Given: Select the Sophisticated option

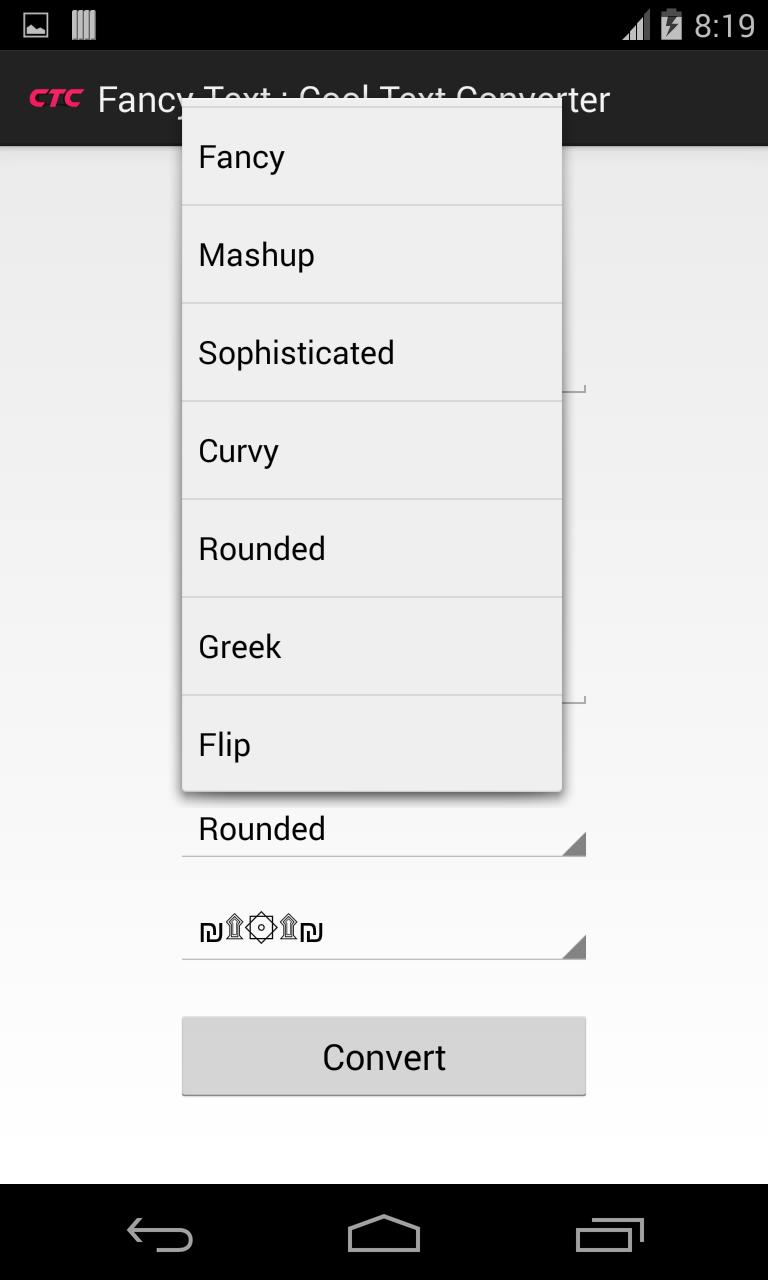Looking at the screenshot, I should (371, 352).
